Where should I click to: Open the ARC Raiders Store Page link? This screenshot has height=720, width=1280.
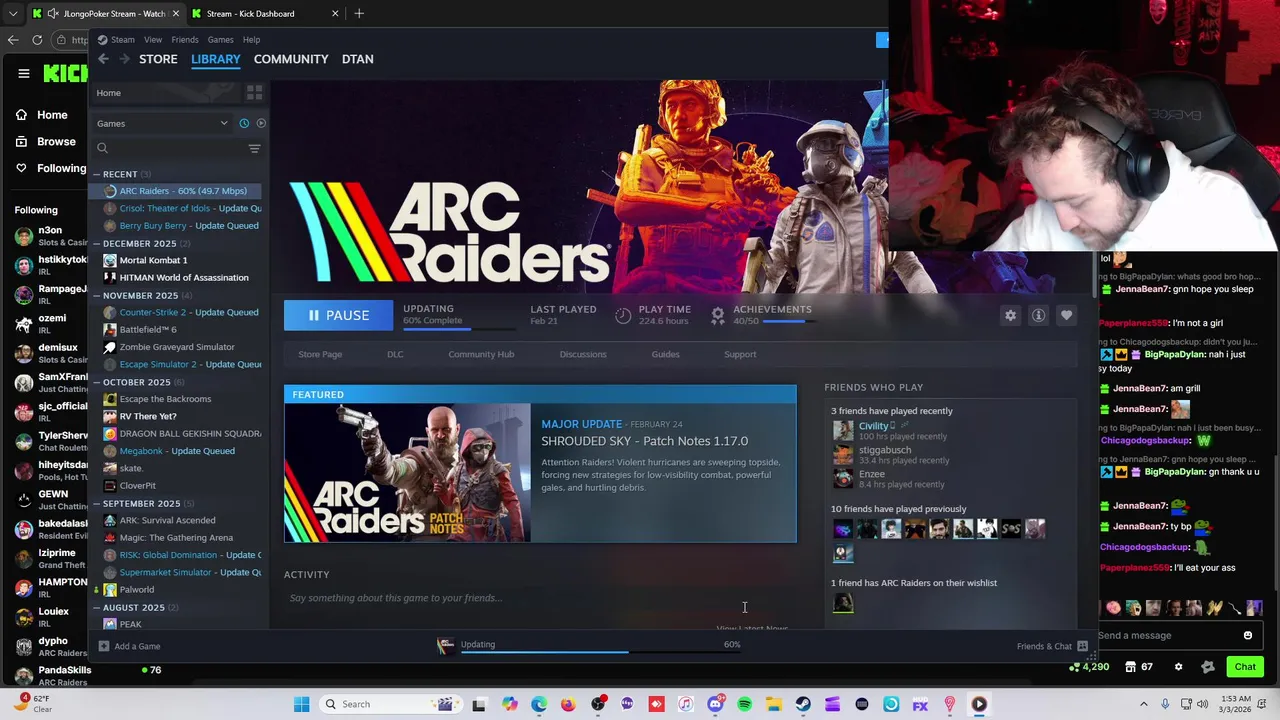(x=320, y=354)
